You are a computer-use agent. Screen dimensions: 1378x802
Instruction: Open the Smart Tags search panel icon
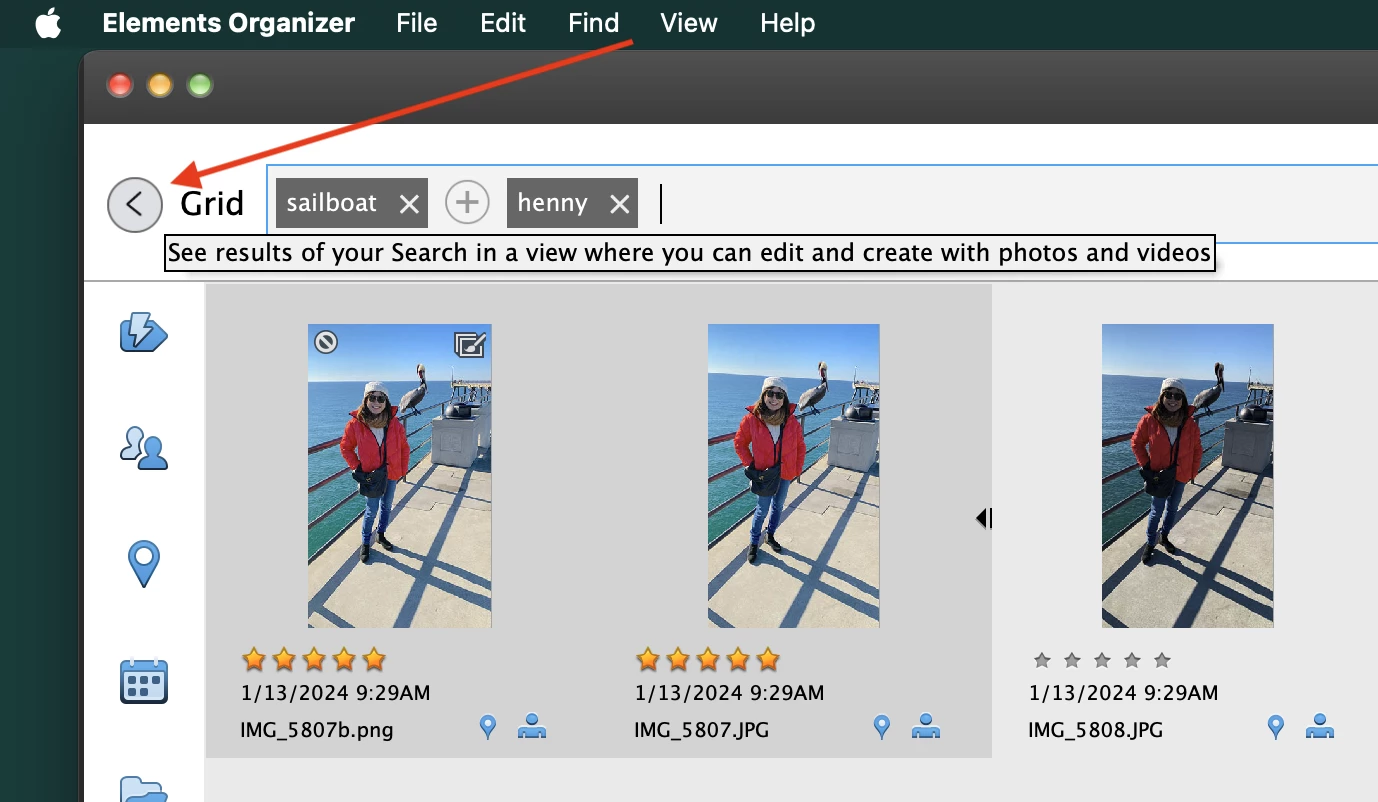[x=143, y=333]
